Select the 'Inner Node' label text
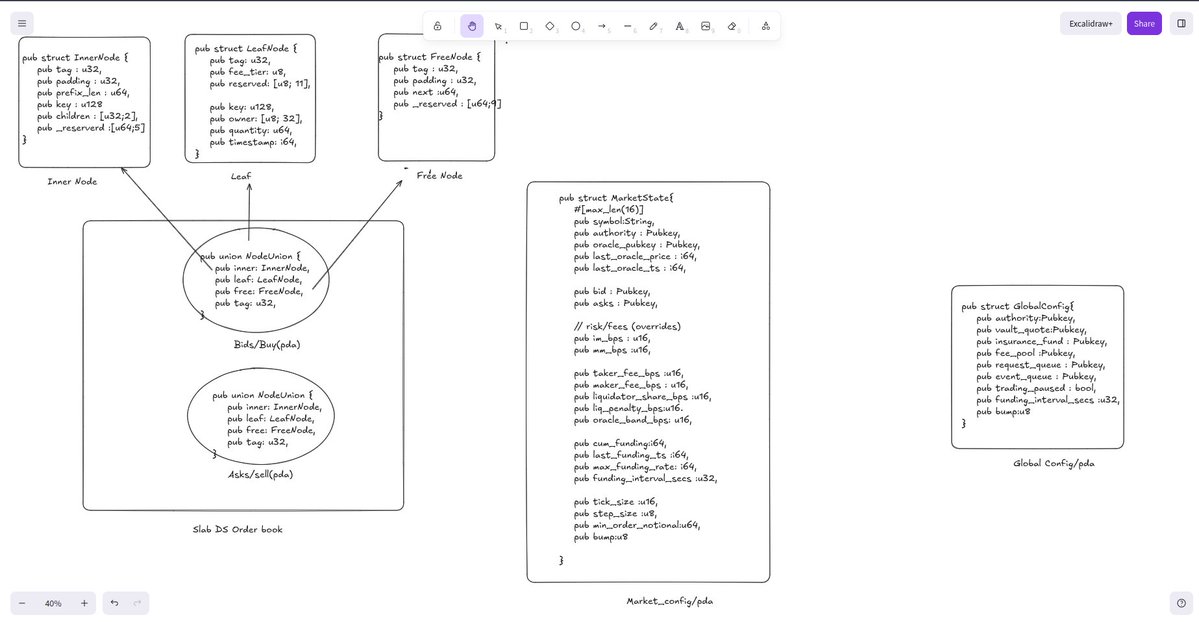 [x=72, y=182]
